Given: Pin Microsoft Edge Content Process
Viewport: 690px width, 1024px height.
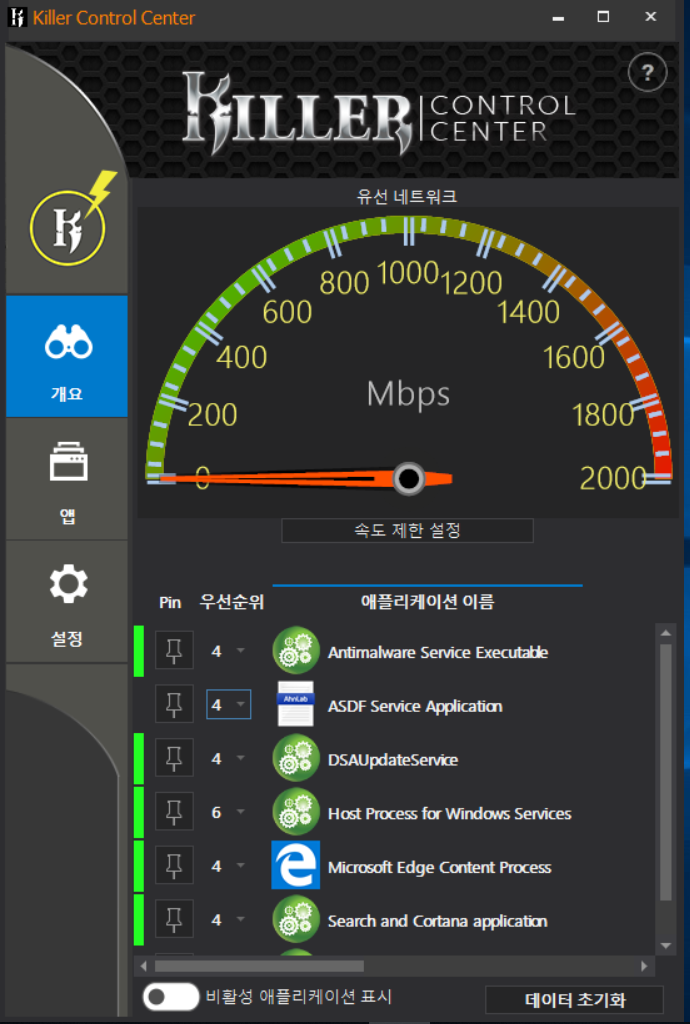Looking at the screenshot, I should [174, 865].
